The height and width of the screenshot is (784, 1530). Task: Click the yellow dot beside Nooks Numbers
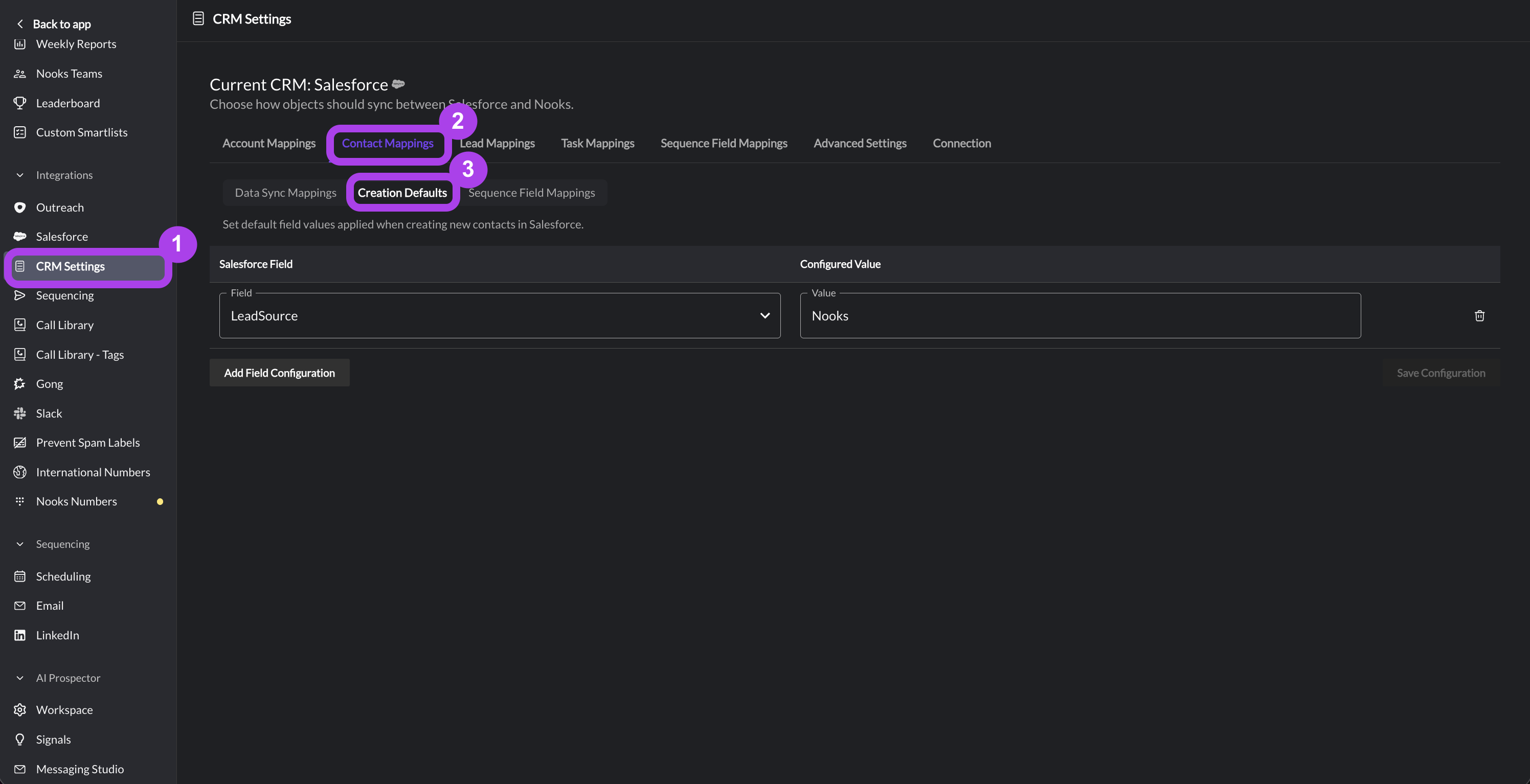tap(160, 501)
